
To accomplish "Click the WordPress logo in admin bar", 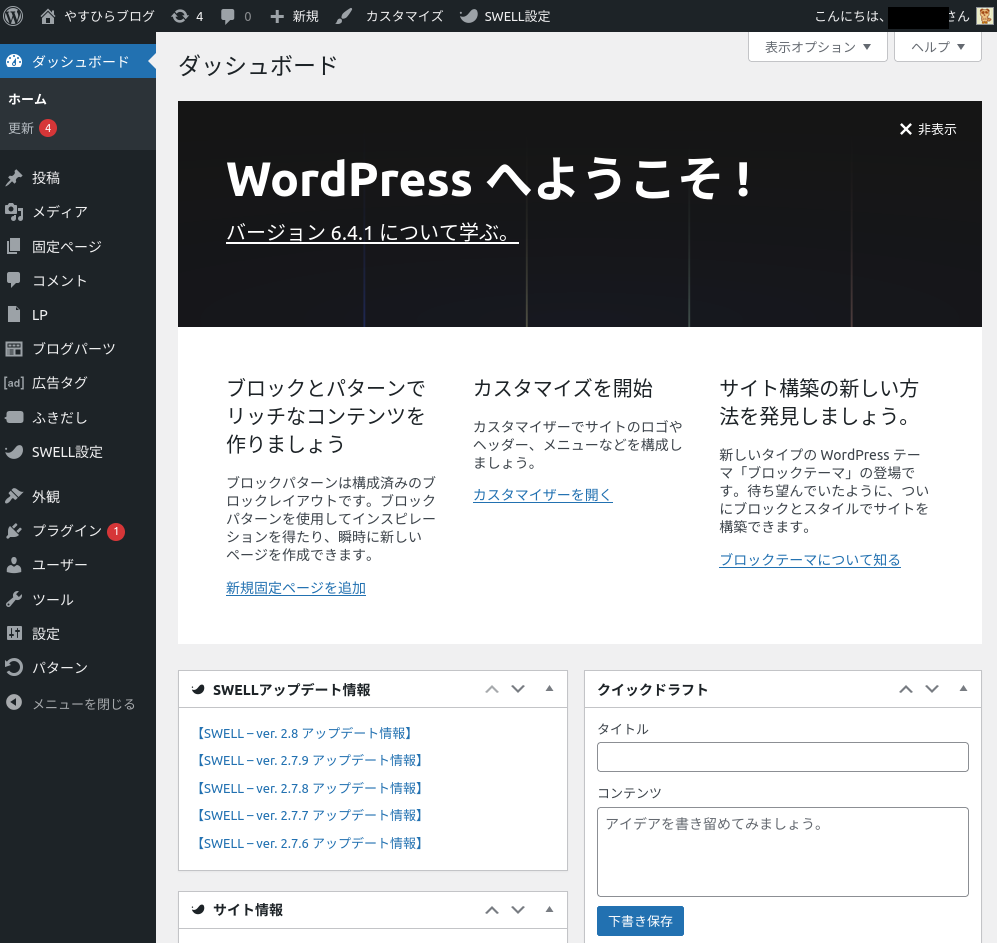I will [x=14, y=16].
